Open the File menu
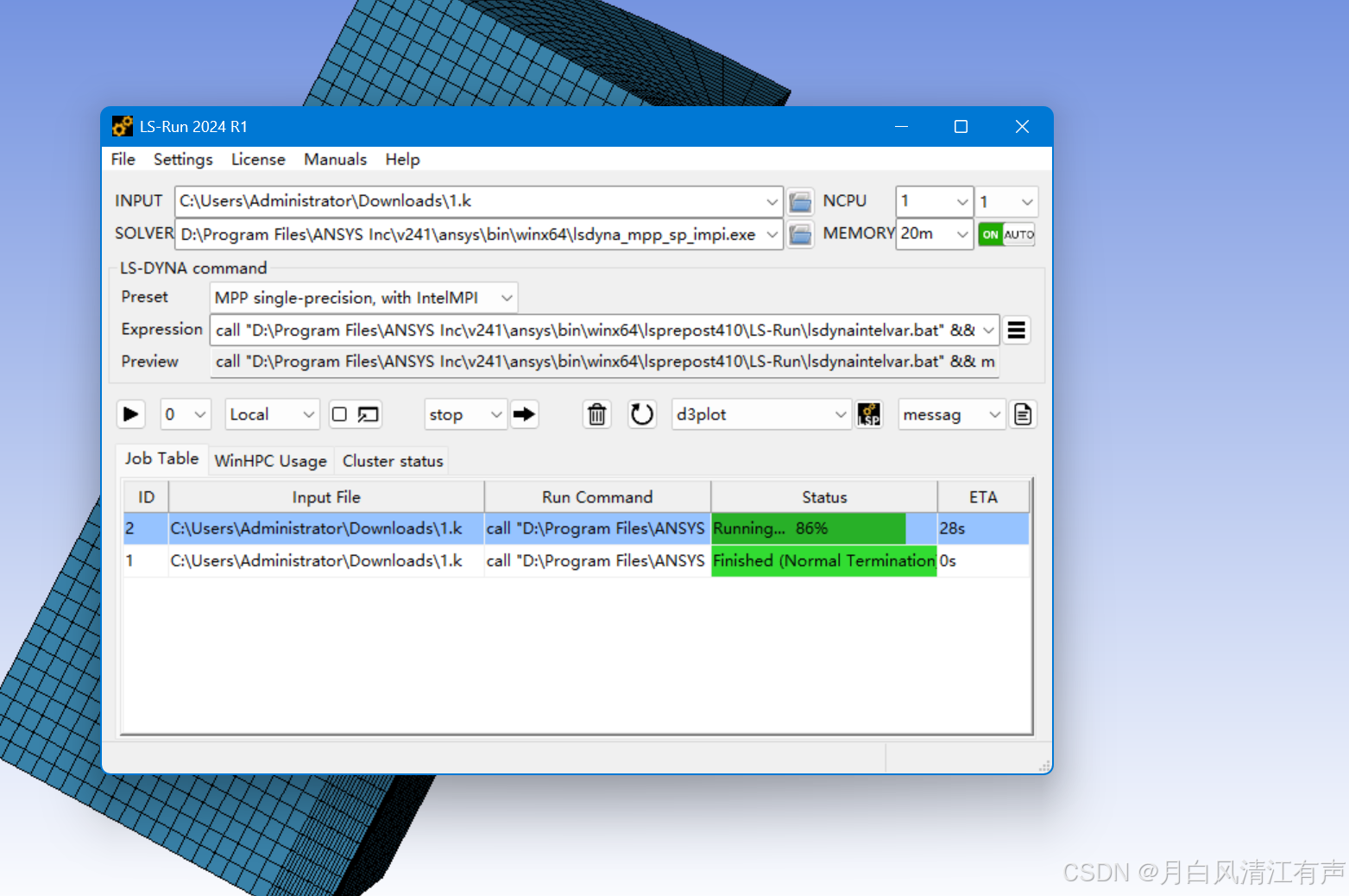 tap(123, 160)
